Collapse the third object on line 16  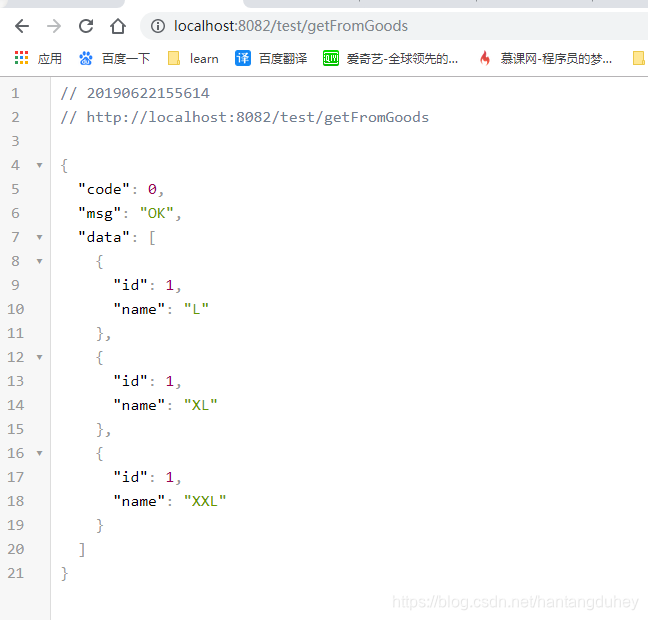(40, 453)
